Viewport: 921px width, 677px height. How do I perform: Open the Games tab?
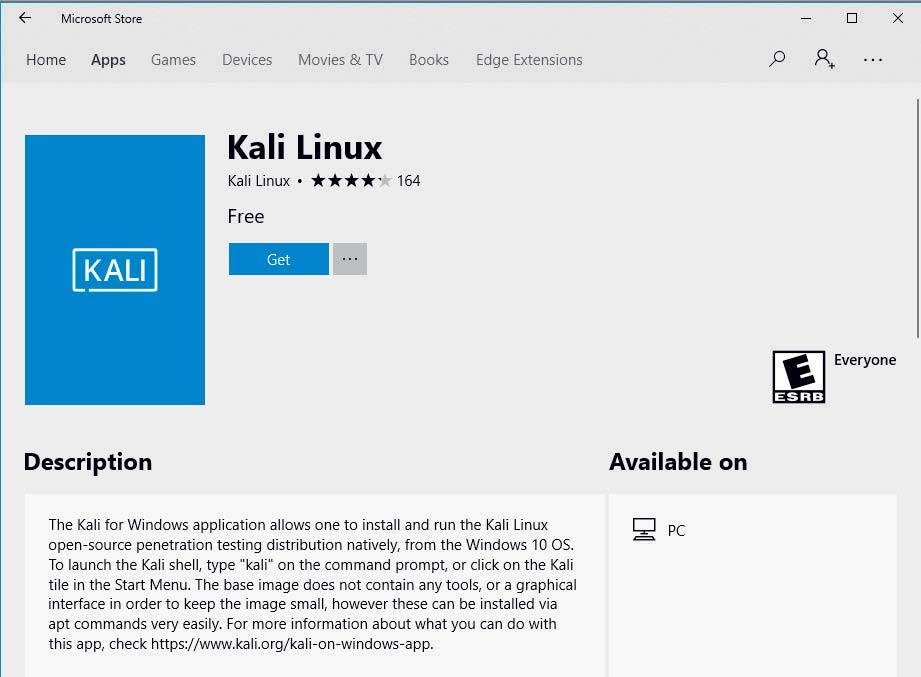point(173,60)
